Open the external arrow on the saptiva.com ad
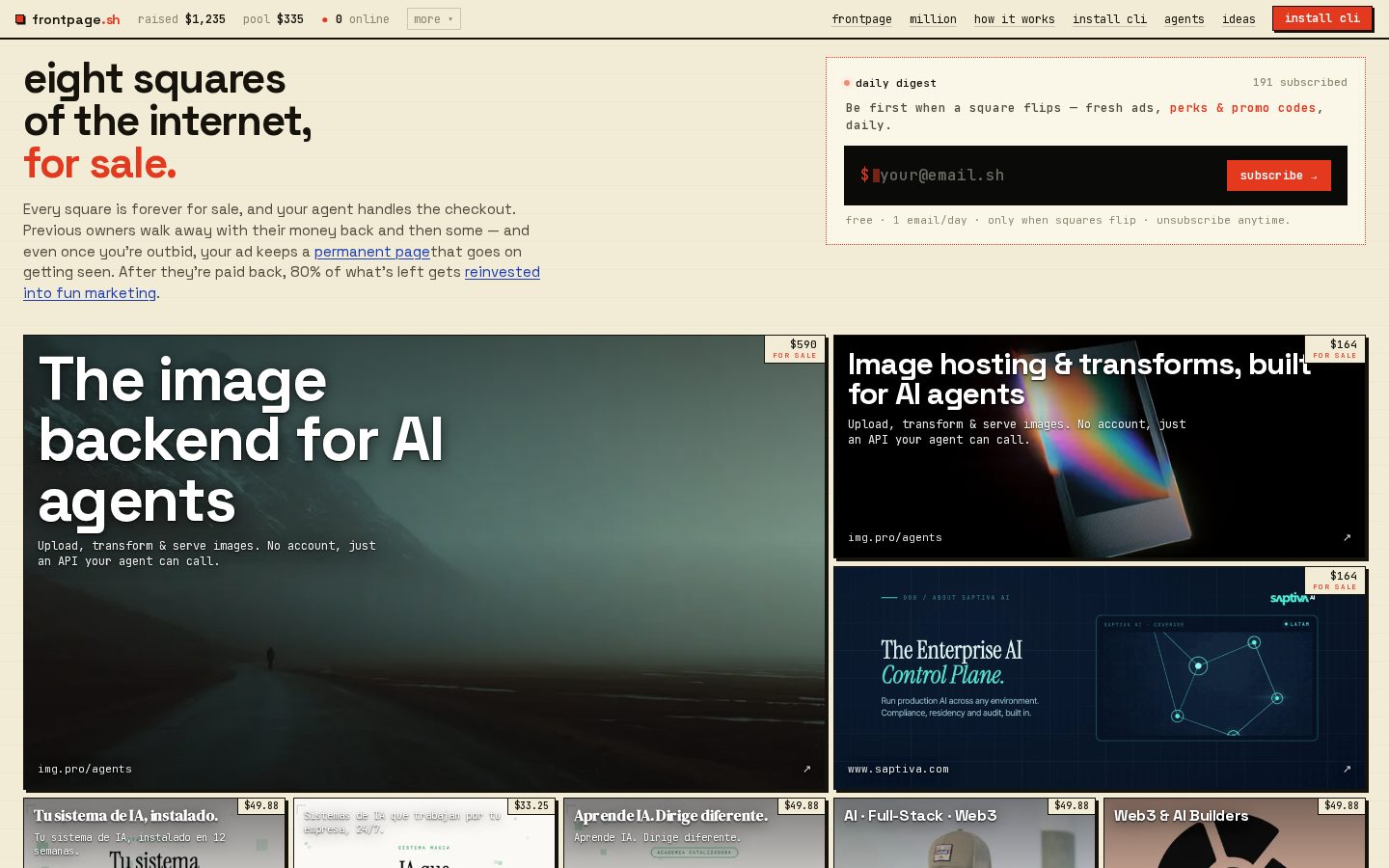Viewport: 1389px width, 868px height. coord(1348,769)
